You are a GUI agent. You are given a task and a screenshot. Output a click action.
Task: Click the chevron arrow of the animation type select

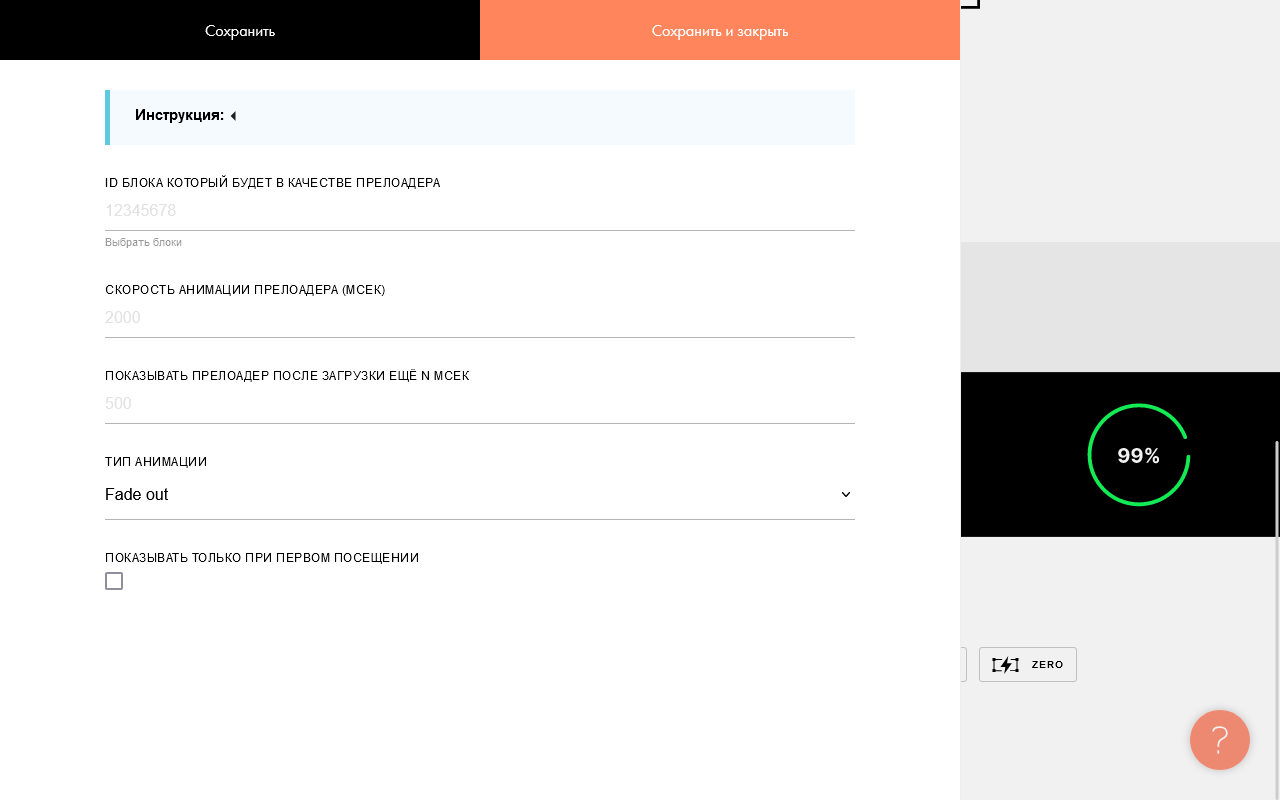coord(846,495)
